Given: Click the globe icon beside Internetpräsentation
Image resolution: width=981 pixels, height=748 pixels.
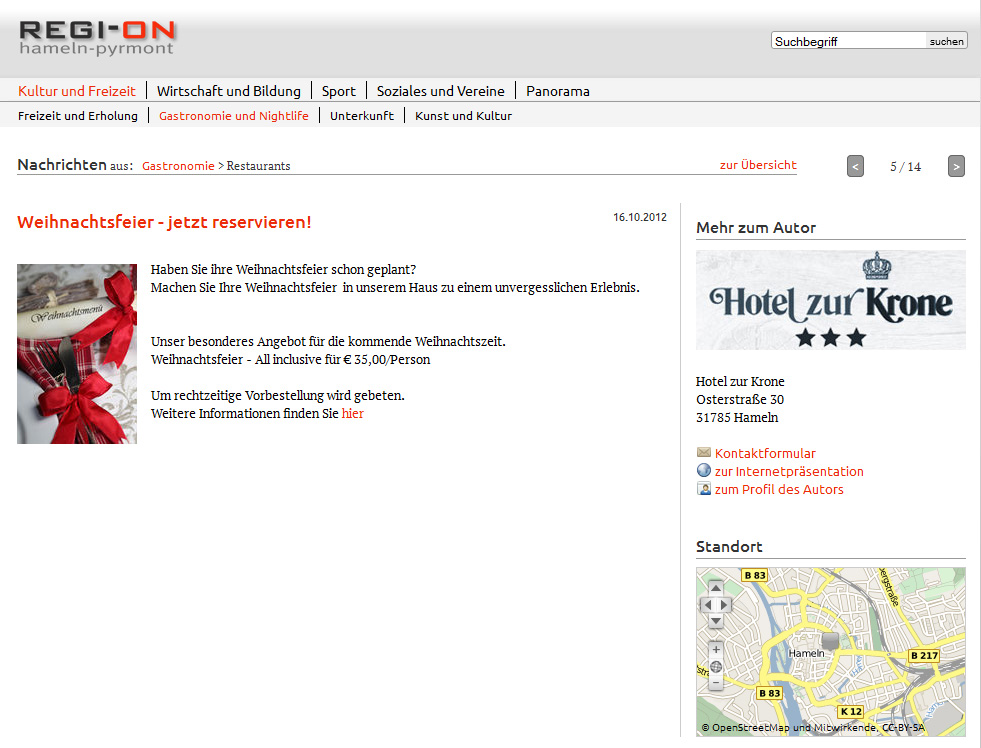Looking at the screenshot, I should pos(704,470).
